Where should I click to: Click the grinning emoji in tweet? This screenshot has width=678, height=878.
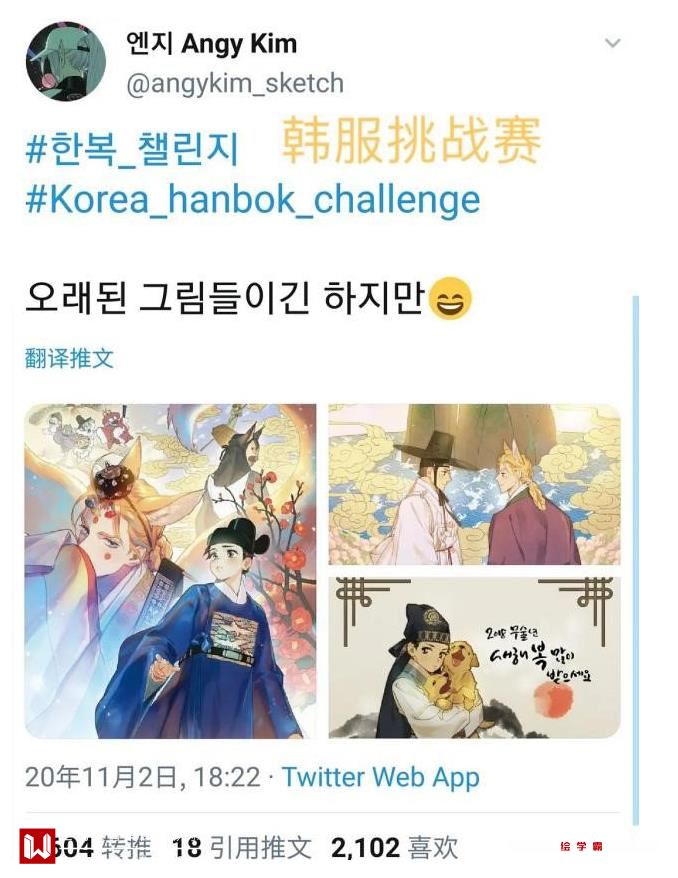coord(450,298)
